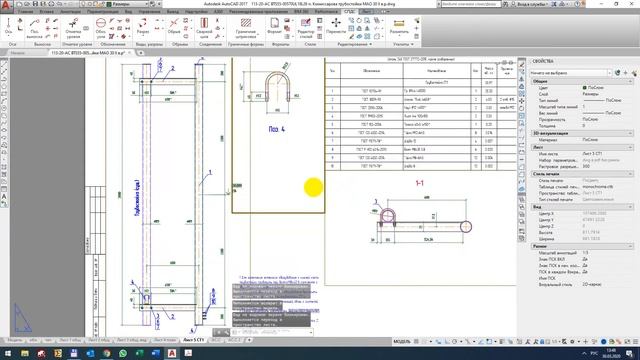Switch to the Главная ribbon tab

25,12
